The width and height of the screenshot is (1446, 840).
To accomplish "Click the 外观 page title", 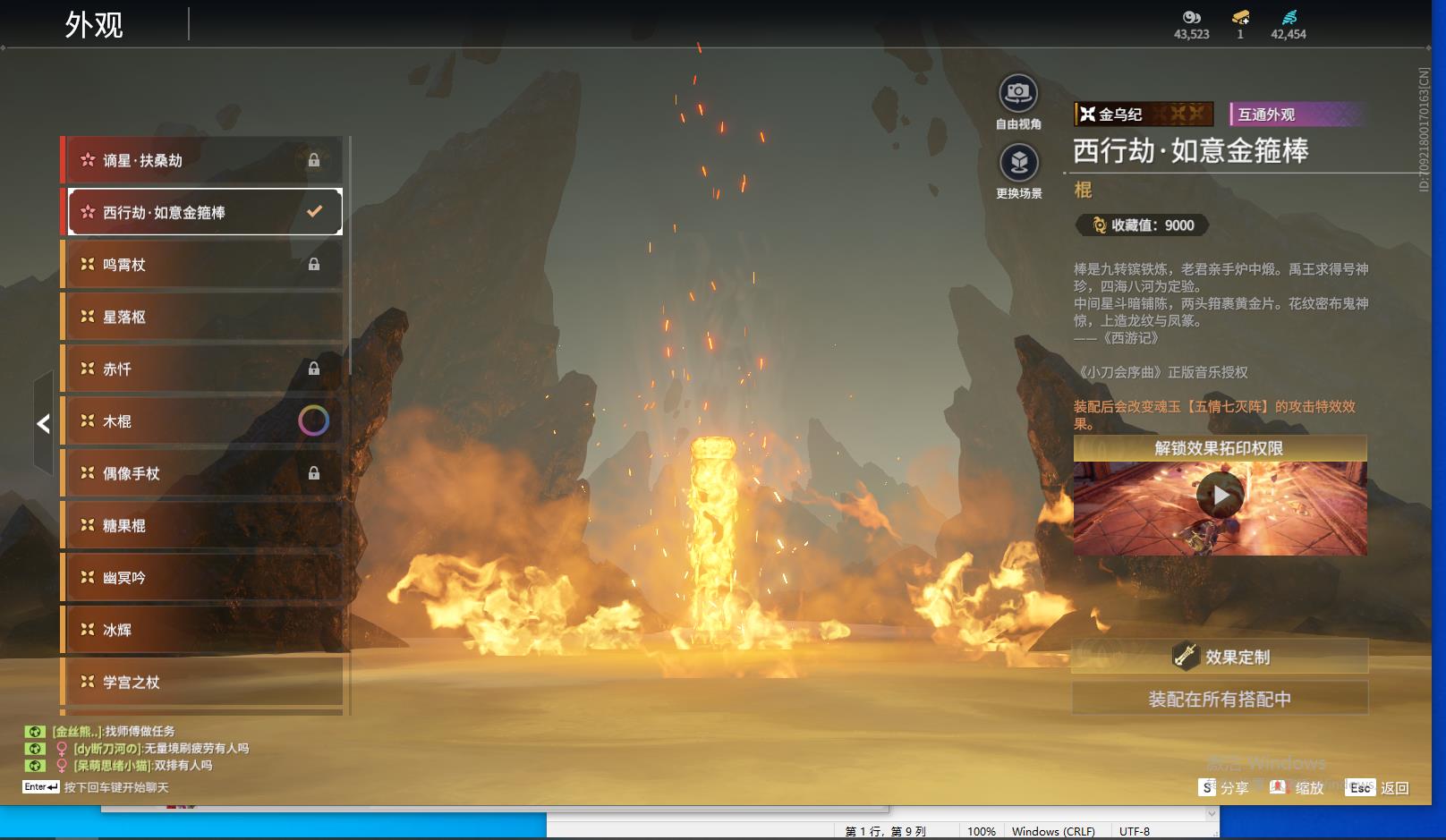I will coord(94,25).
